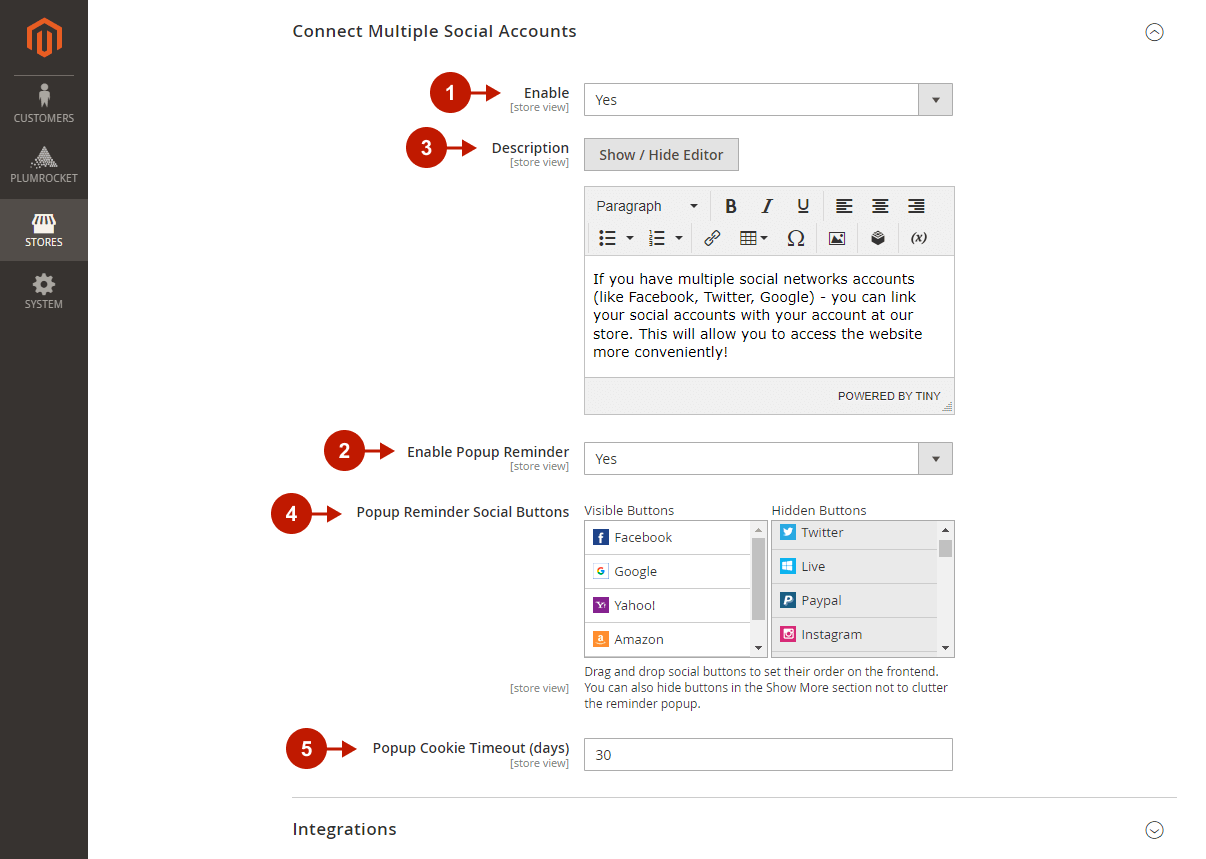Toggle italic formatting in the editor

pyautogui.click(x=767, y=206)
